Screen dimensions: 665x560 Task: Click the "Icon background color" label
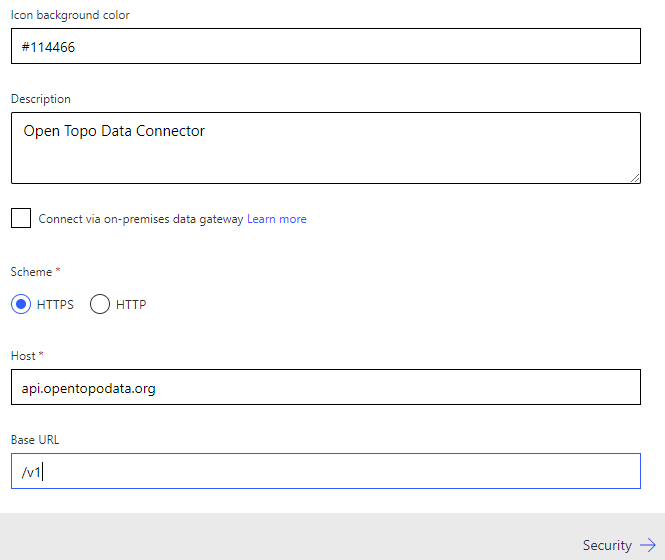[x=70, y=15]
